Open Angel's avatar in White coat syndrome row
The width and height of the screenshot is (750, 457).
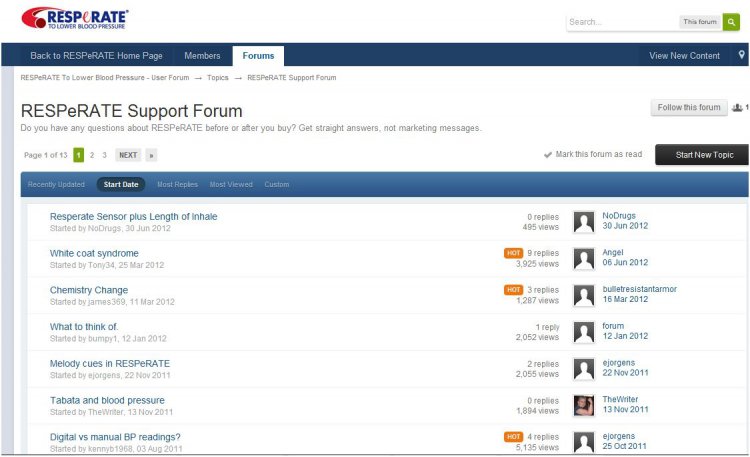pos(584,259)
